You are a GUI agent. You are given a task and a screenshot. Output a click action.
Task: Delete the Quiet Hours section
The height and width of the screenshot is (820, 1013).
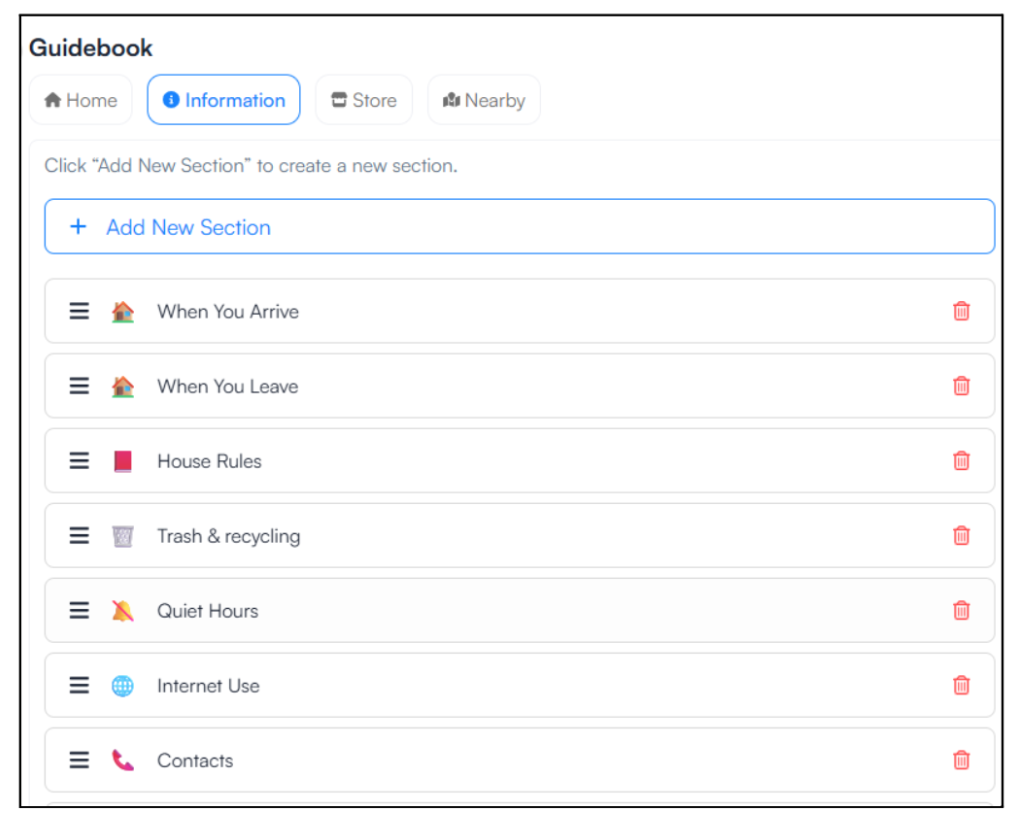[961, 611]
